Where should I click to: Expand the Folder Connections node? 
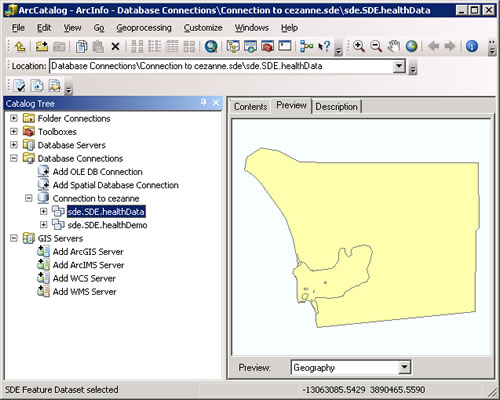(14, 118)
